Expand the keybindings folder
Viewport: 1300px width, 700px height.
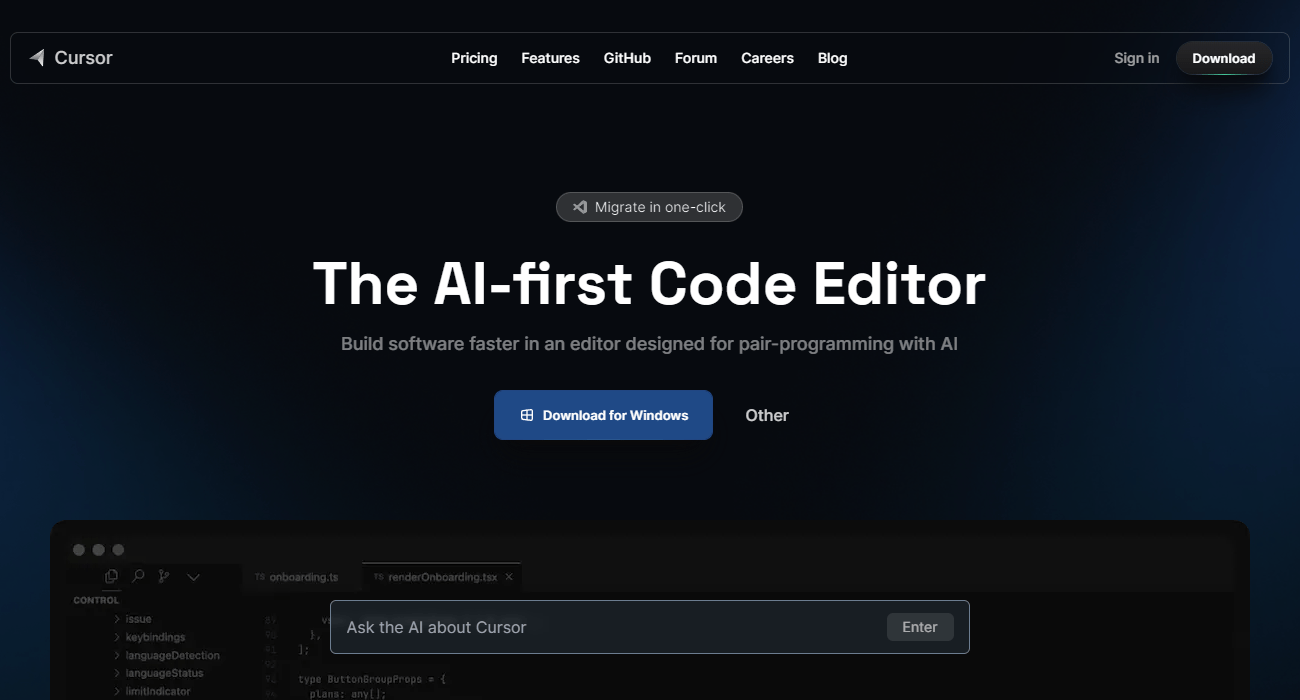click(x=117, y=637)
